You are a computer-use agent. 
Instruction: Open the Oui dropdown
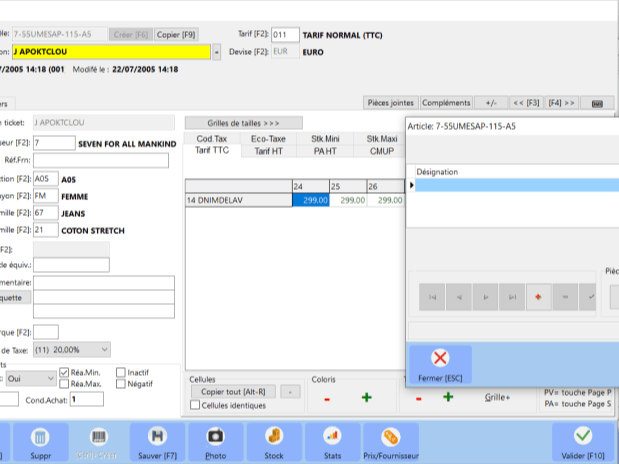31,378
